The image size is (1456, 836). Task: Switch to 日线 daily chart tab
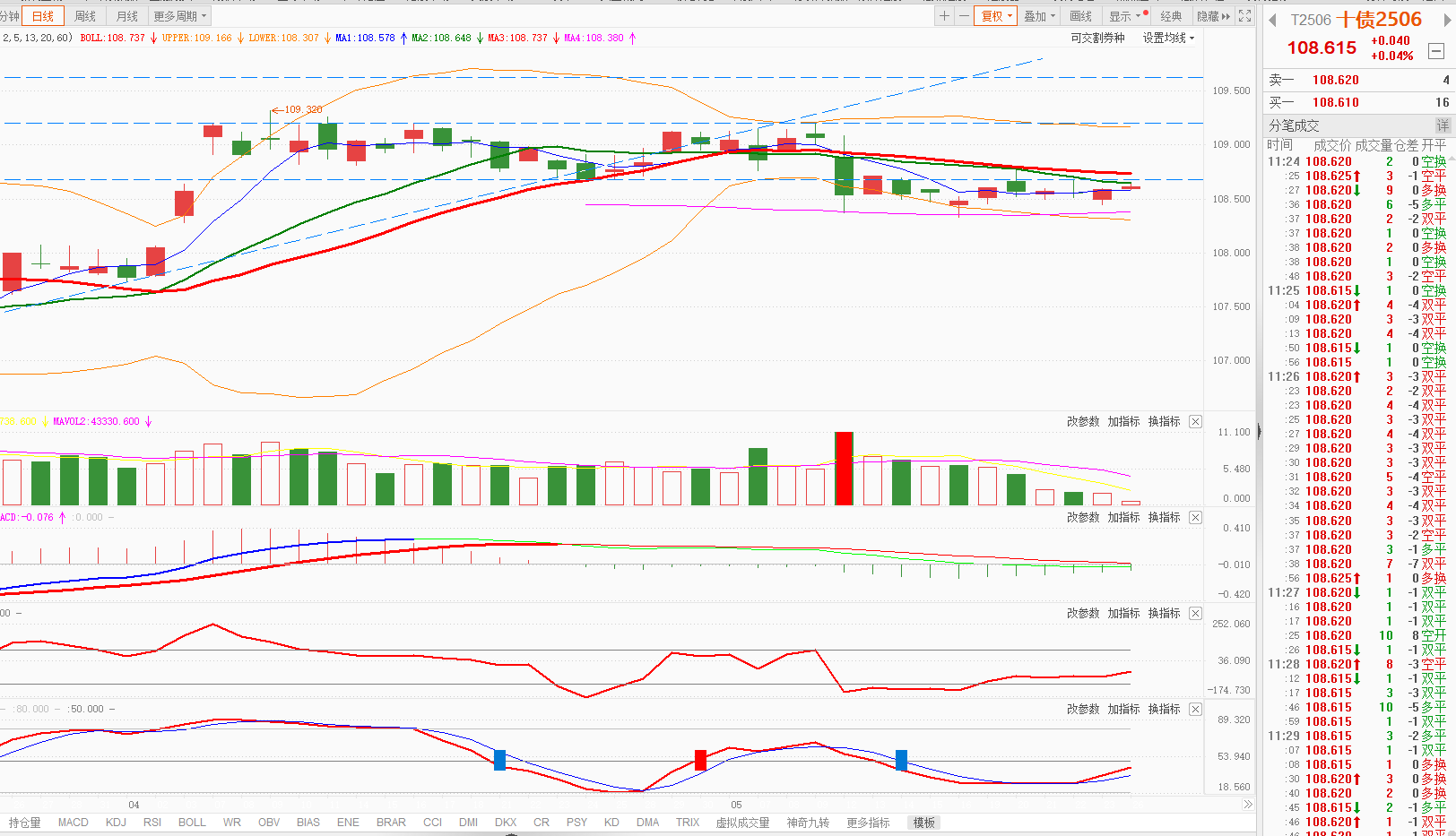coord(42,16)
